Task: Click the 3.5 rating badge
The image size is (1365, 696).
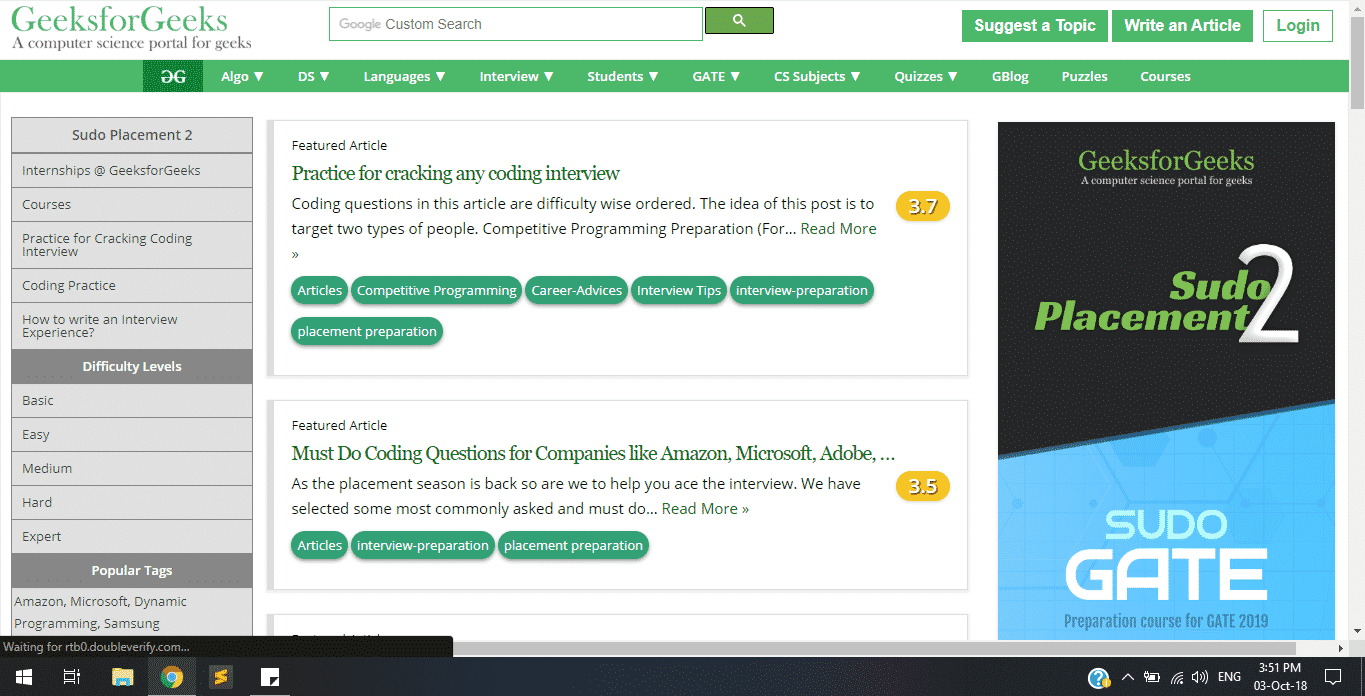Action: tap(922, 486)
